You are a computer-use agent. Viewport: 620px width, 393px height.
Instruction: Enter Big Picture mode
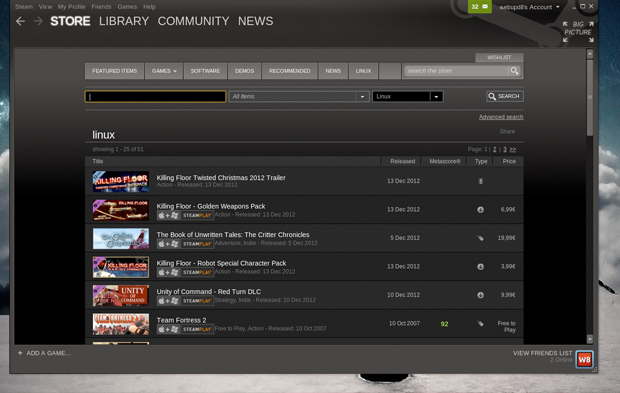578,32
